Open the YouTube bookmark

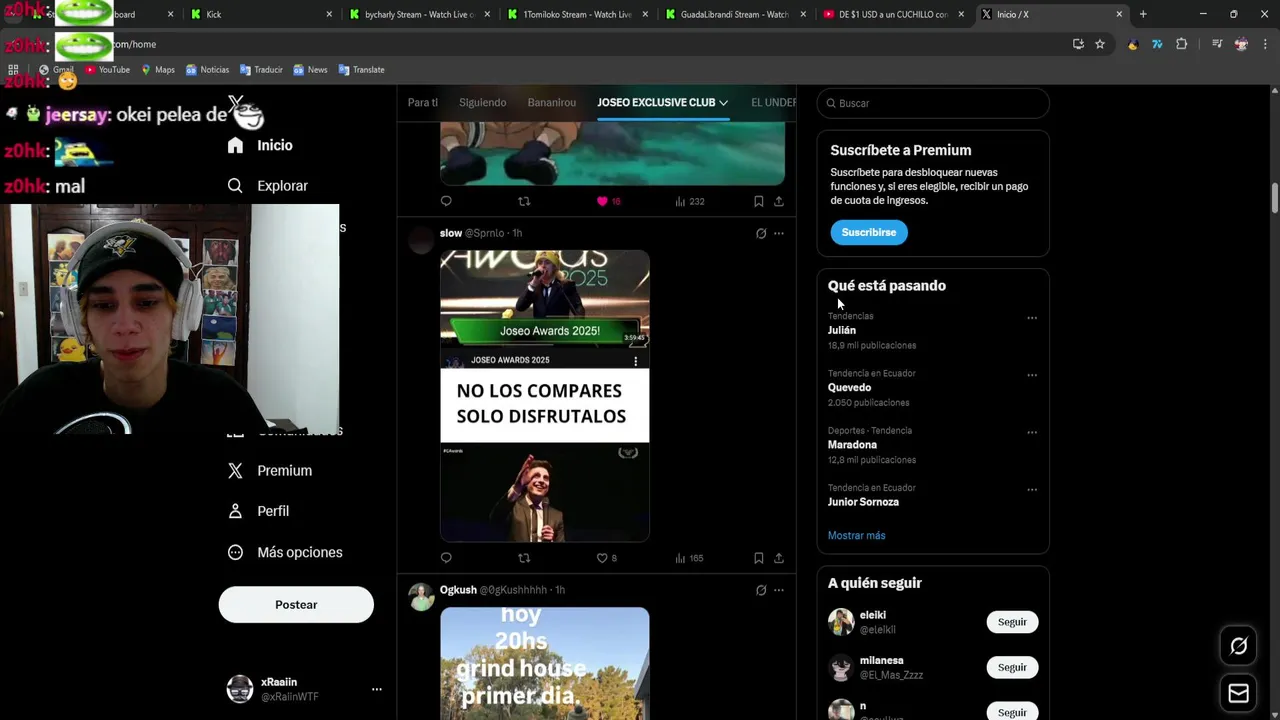point(107,70)
